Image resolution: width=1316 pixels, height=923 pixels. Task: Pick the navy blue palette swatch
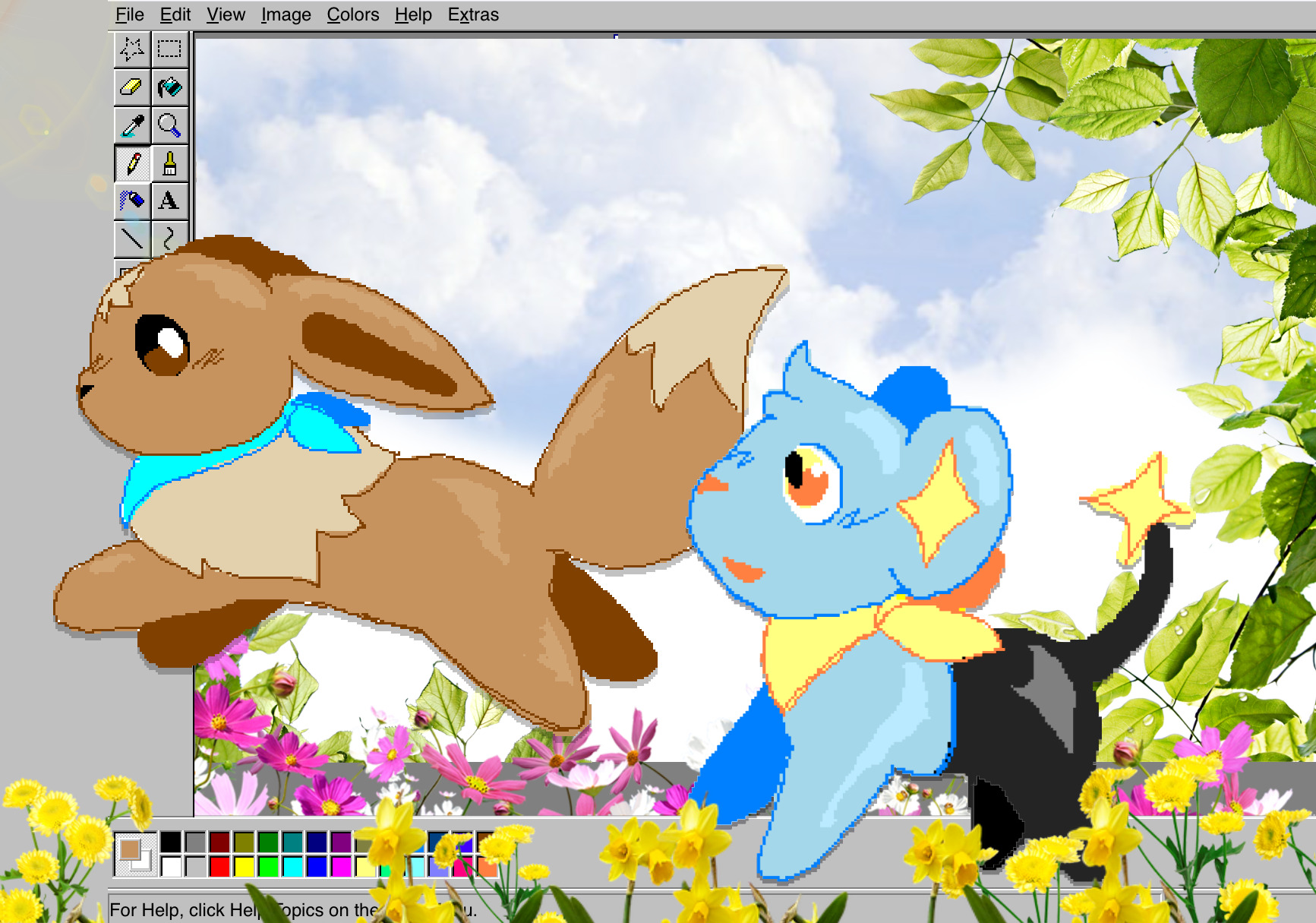tap(317, 842)
